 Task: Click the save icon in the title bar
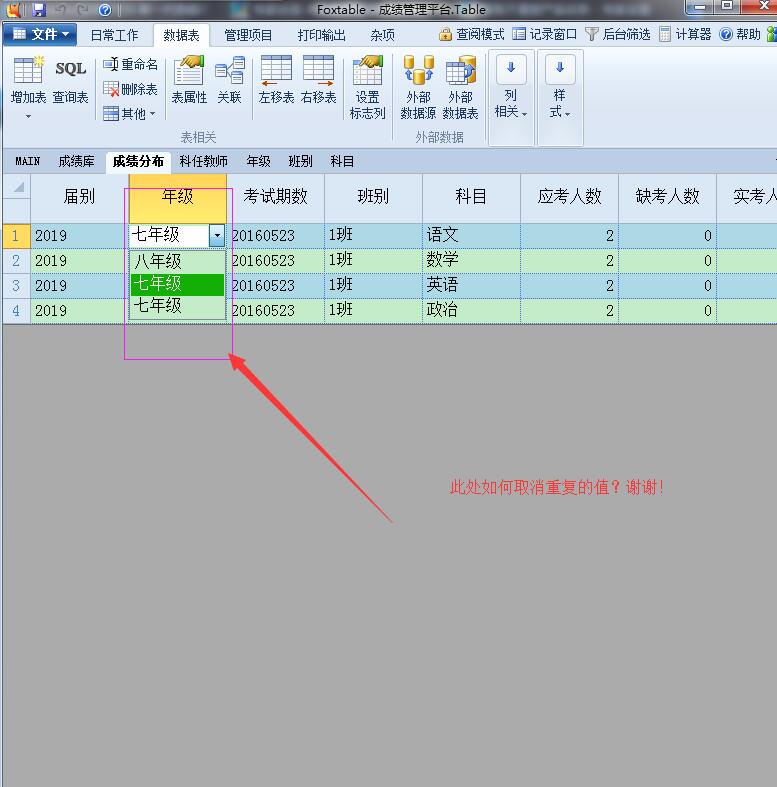point(39,9)
